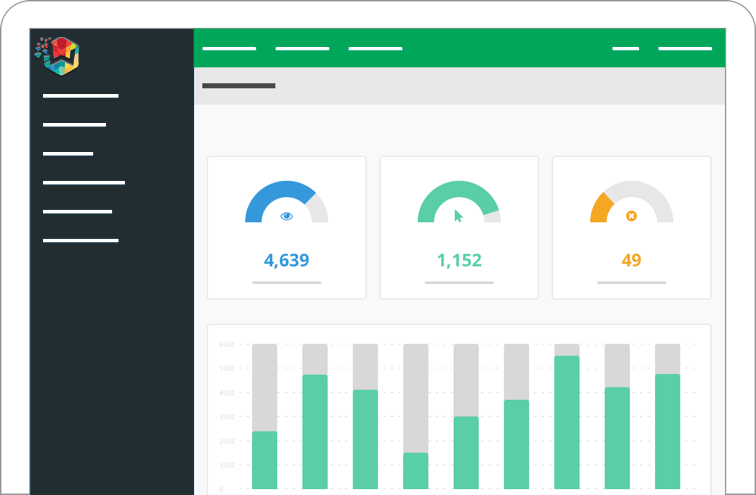Click the orange X icon in the gauge
The height and width of the screenshot is (495, 756).
coord(631,216)
